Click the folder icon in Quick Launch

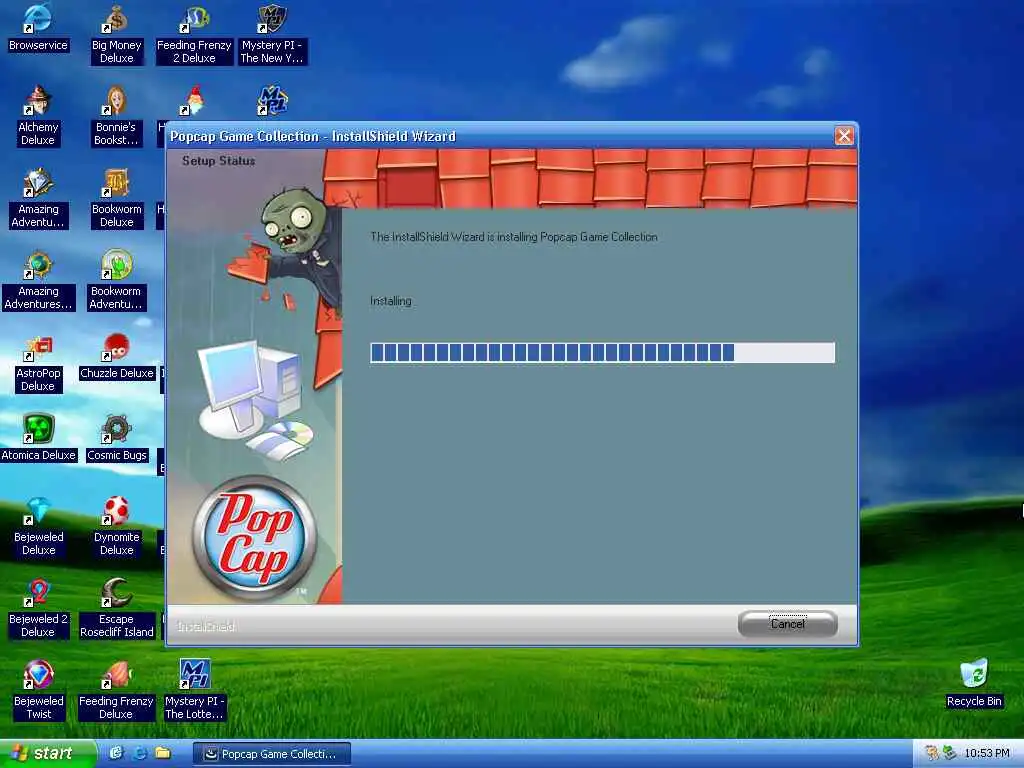tap(163, 753)
